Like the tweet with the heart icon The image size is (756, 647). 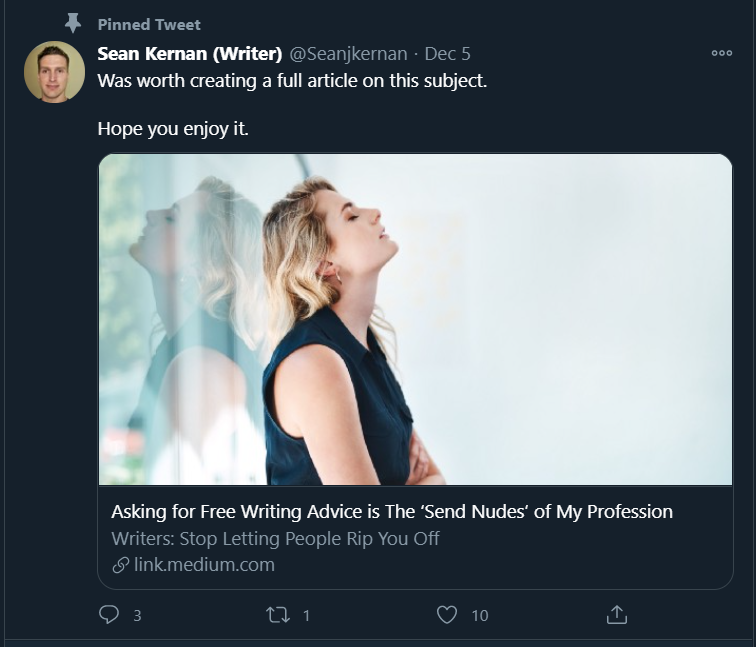[x=447, y=615]
